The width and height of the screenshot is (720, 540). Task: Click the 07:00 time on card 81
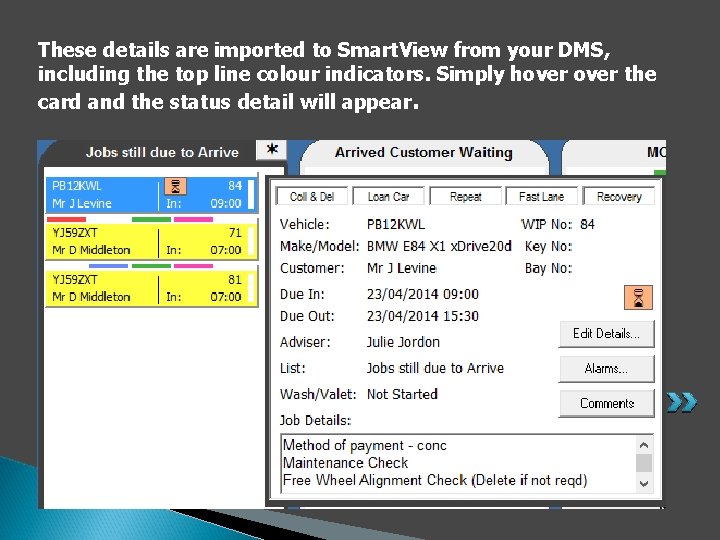tap(225, 297)
